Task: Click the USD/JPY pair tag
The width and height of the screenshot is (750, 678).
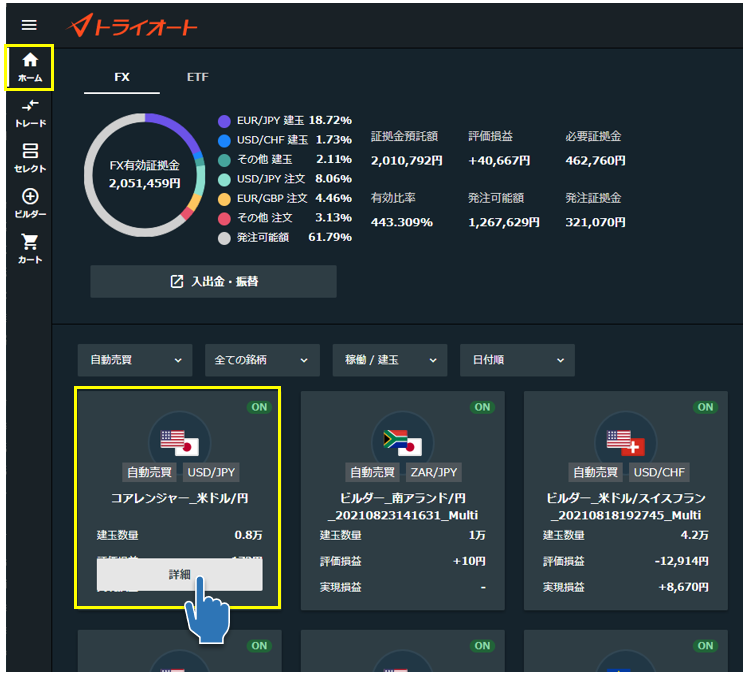Action: point(211,472)
